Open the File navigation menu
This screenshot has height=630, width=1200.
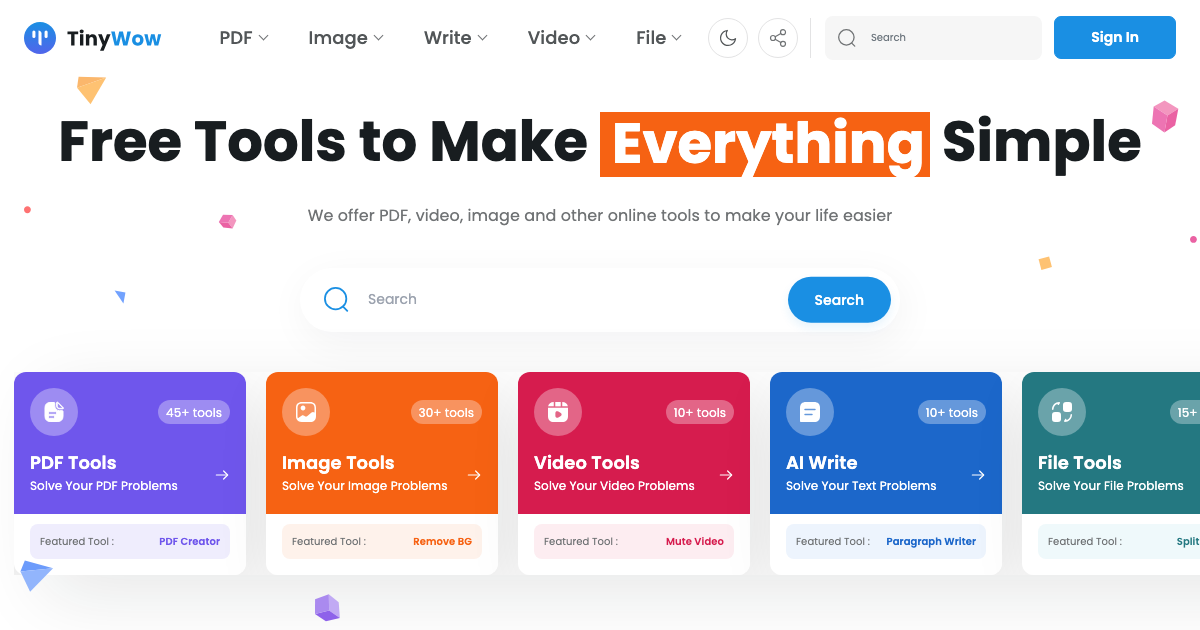(x=658, y=38)
